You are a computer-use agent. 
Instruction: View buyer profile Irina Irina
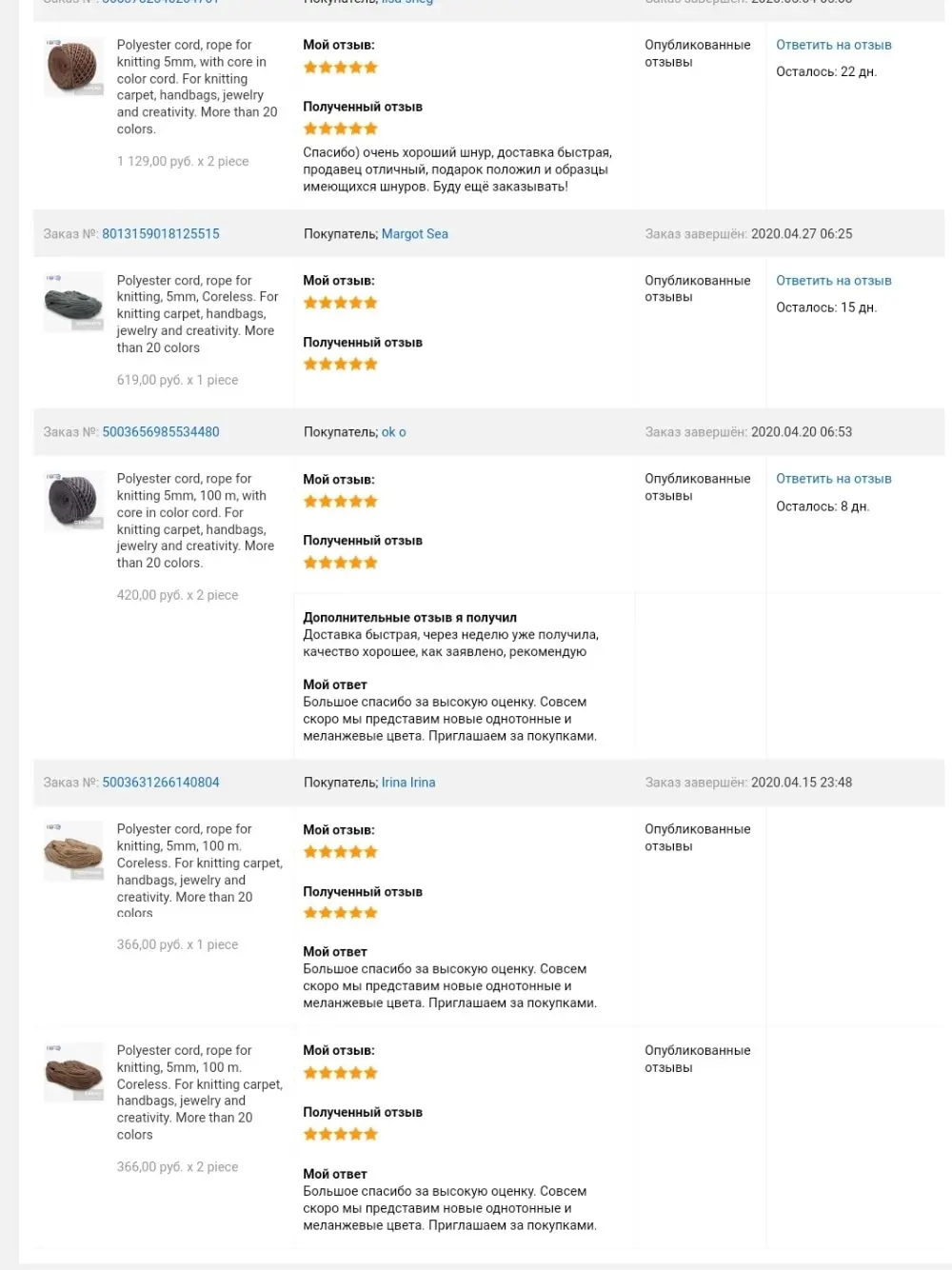point(408,782)
